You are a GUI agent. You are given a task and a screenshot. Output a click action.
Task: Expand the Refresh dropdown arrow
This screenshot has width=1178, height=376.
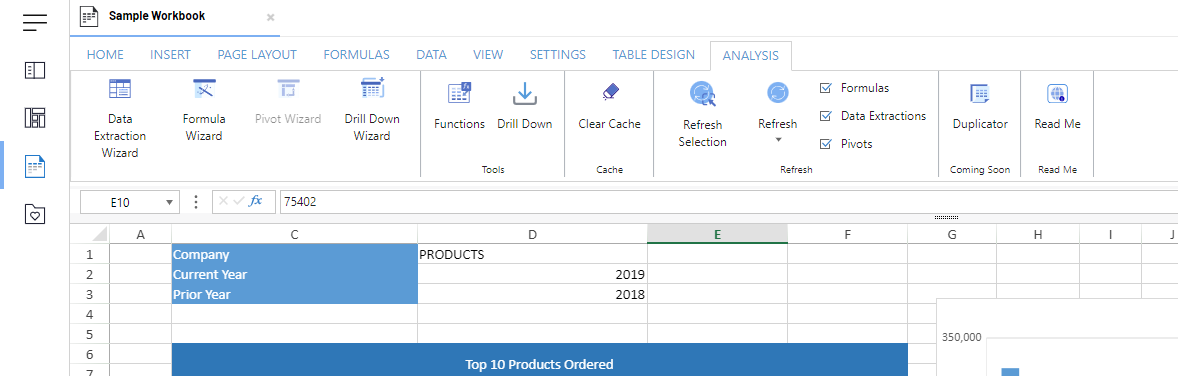tap(778, 140)
